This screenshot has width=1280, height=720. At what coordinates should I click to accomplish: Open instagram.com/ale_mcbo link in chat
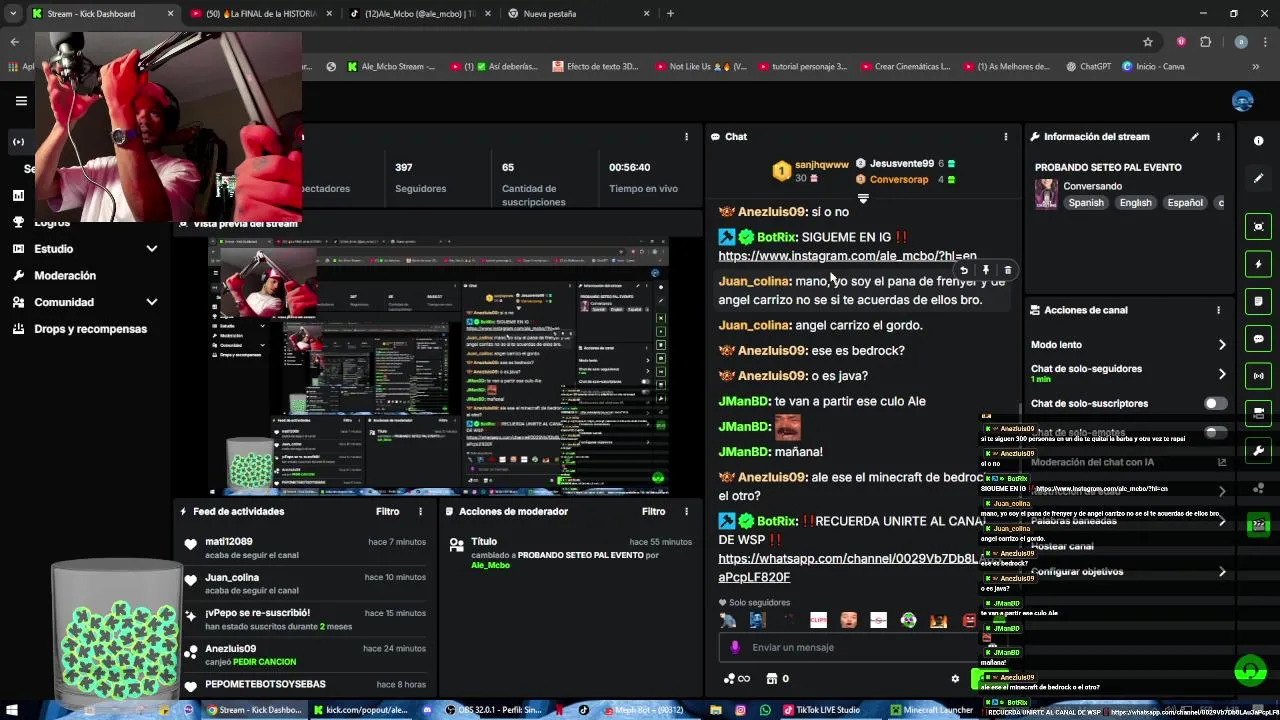pyautogui.click(x=847, y=256)
